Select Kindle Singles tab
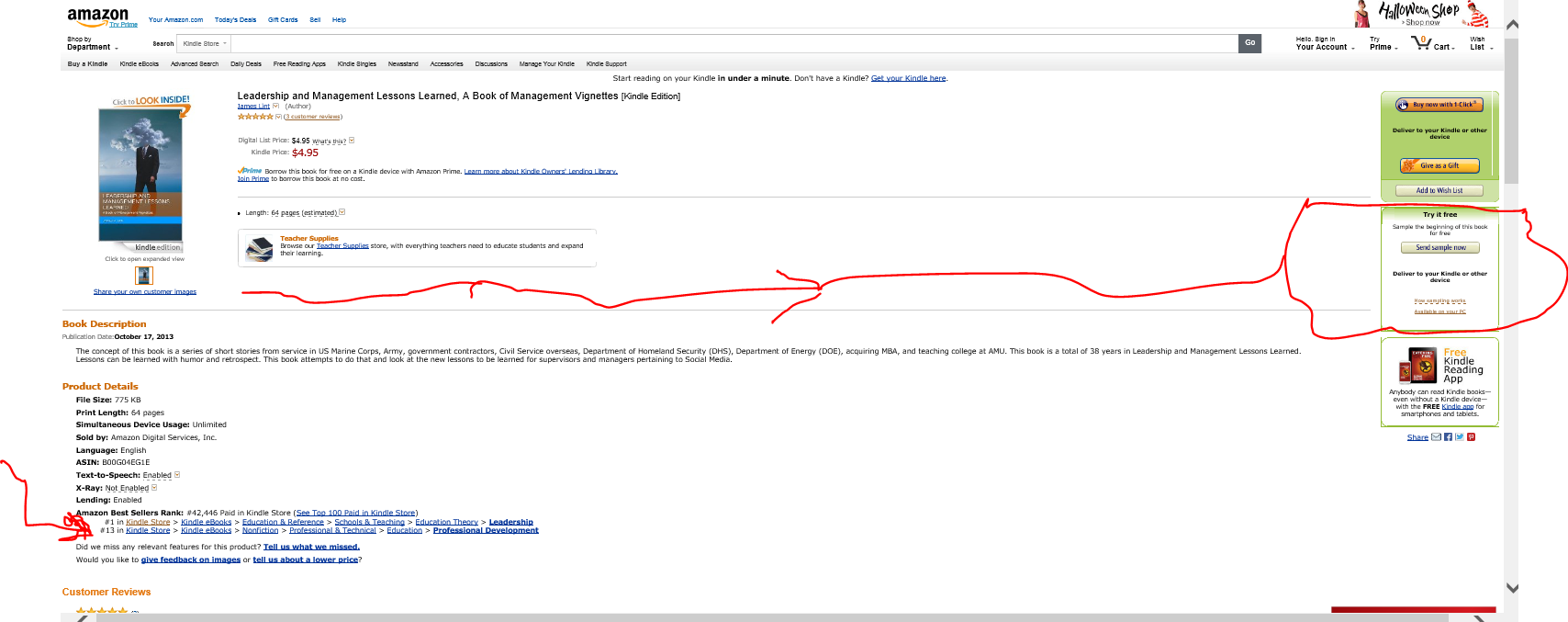This screenshot has width=1568, height=622. point(357,64)
